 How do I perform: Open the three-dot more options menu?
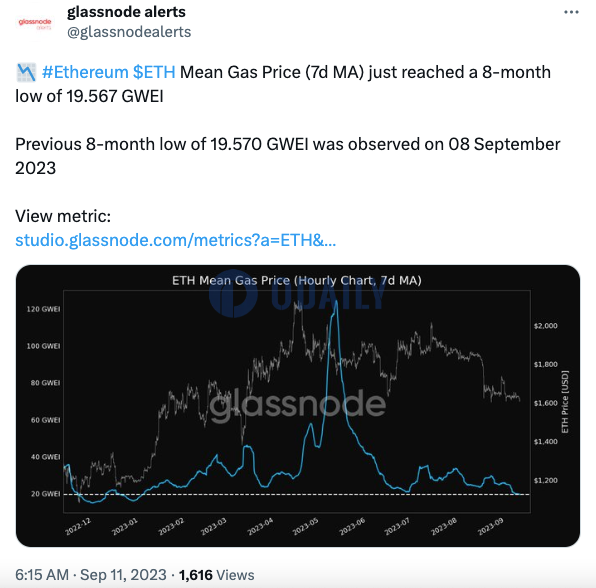(x=571, y=13)
